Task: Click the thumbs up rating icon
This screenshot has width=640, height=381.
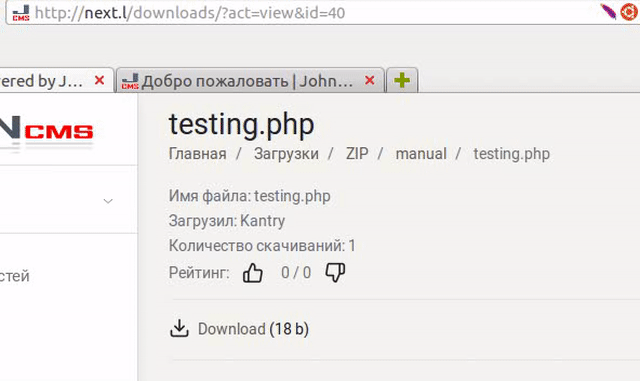Action: coord(253,273)
